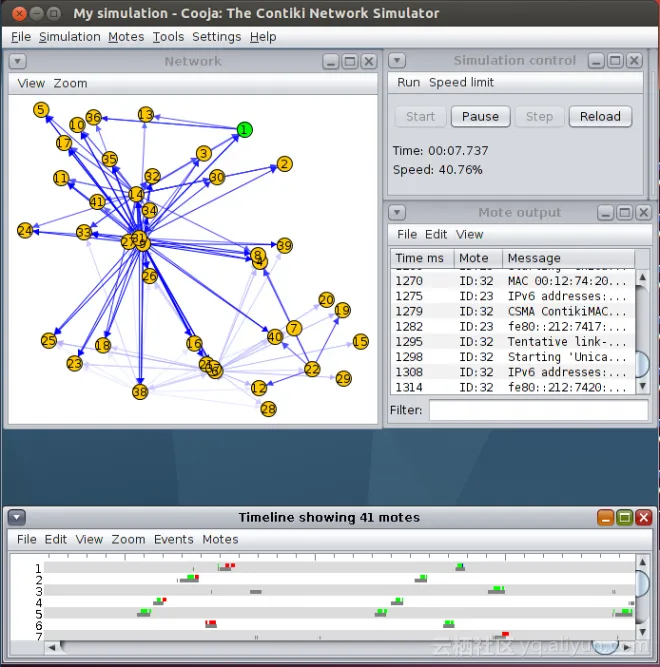The height and width of the screenshot is (667, 660).
Task: Select mote node 24 on left edge
Action: 25,231
